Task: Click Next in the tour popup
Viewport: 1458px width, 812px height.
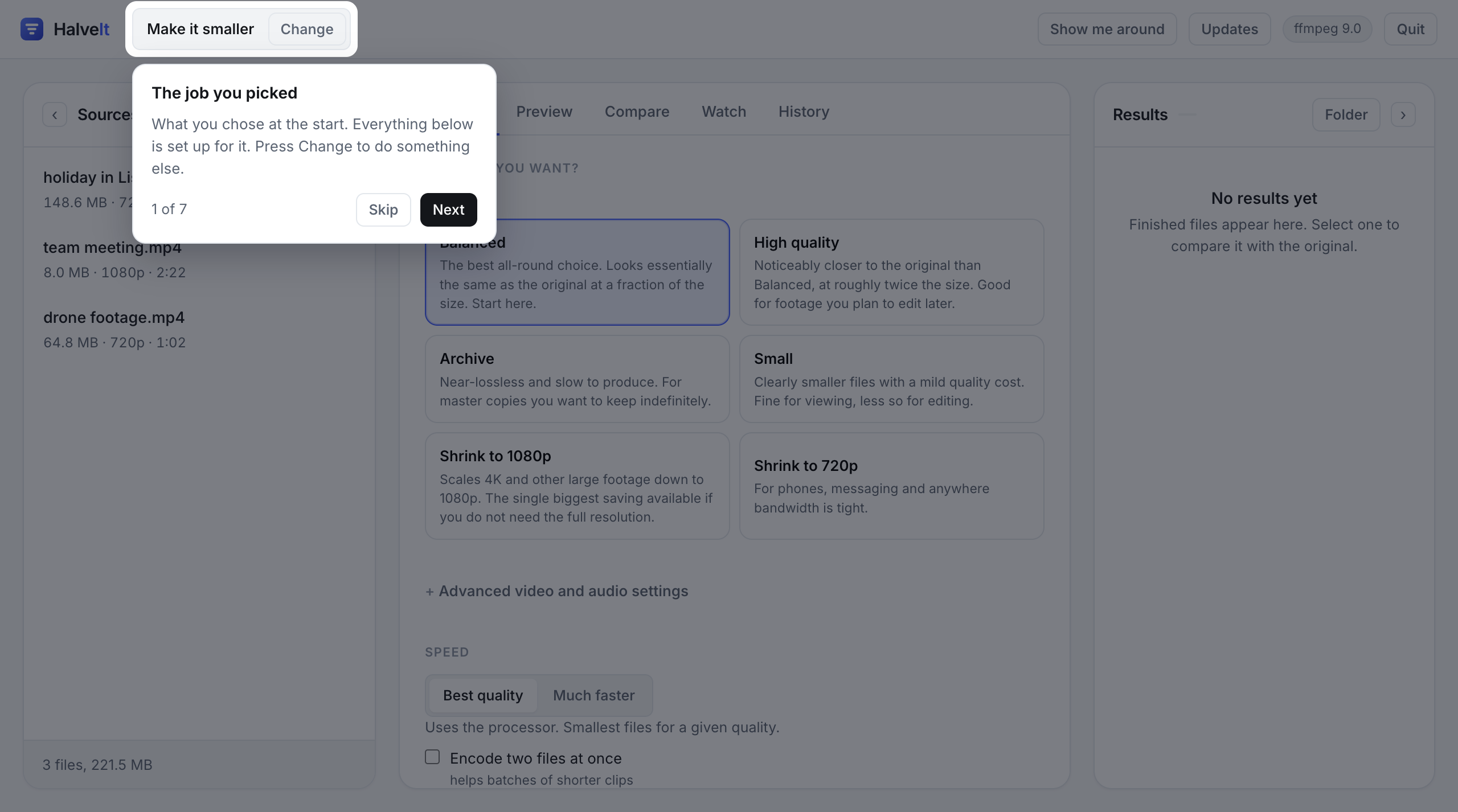Action: [449, 210]
